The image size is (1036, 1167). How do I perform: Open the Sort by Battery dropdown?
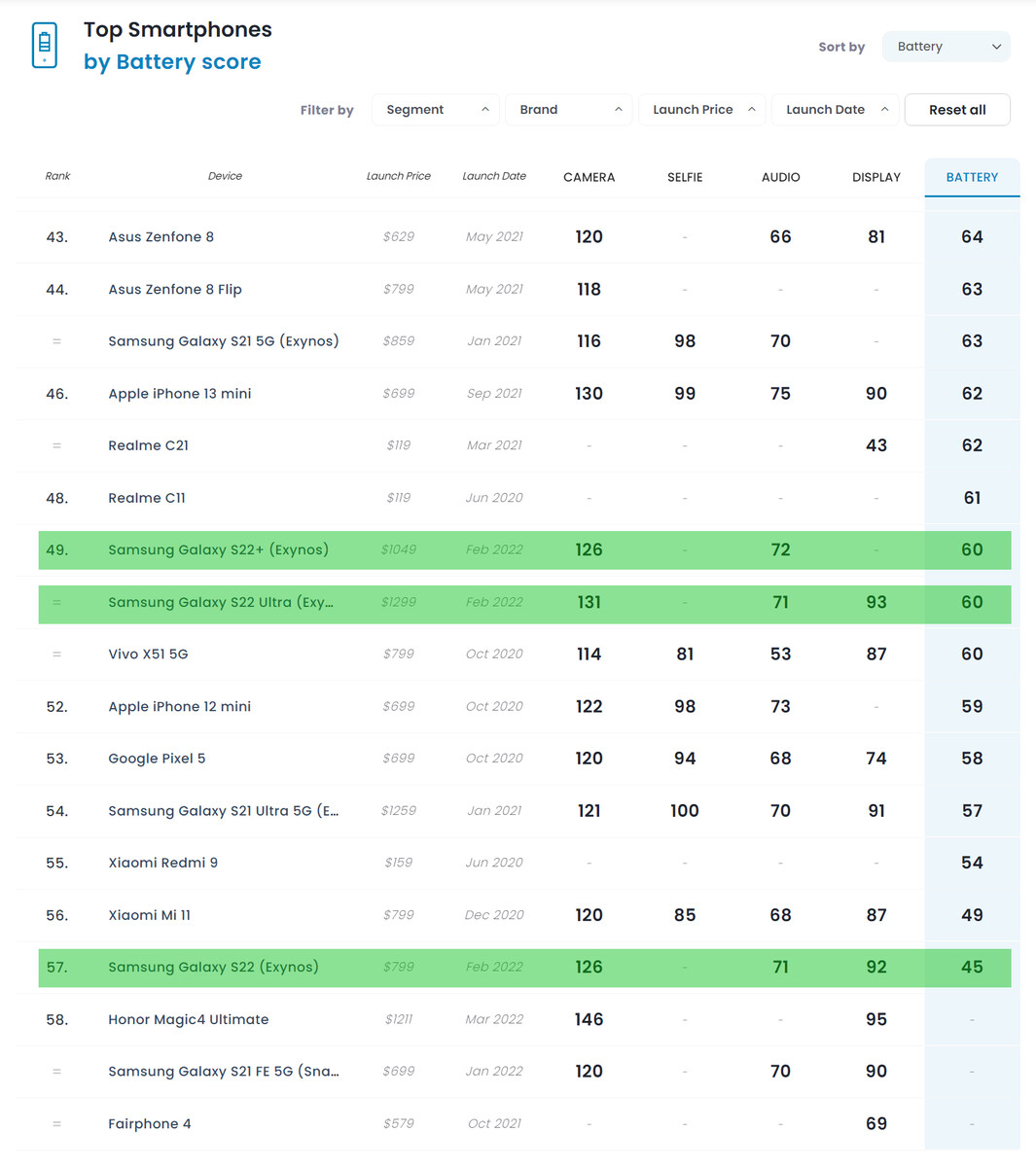point(946,47)
